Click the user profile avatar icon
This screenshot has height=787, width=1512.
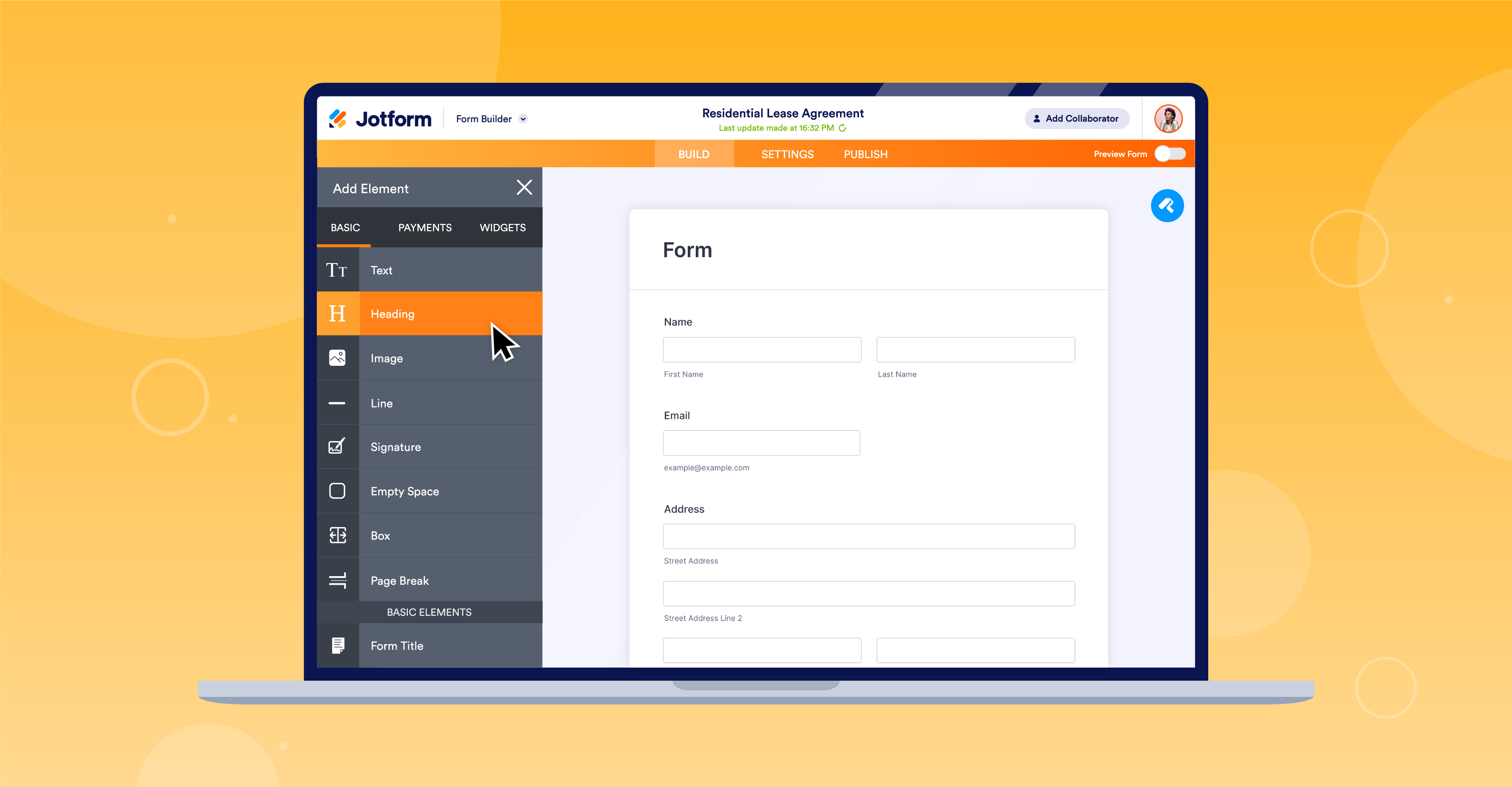[x=1167, y=118]
